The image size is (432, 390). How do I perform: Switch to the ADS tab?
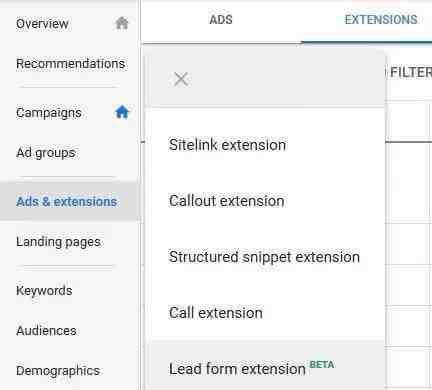point(221,20)
